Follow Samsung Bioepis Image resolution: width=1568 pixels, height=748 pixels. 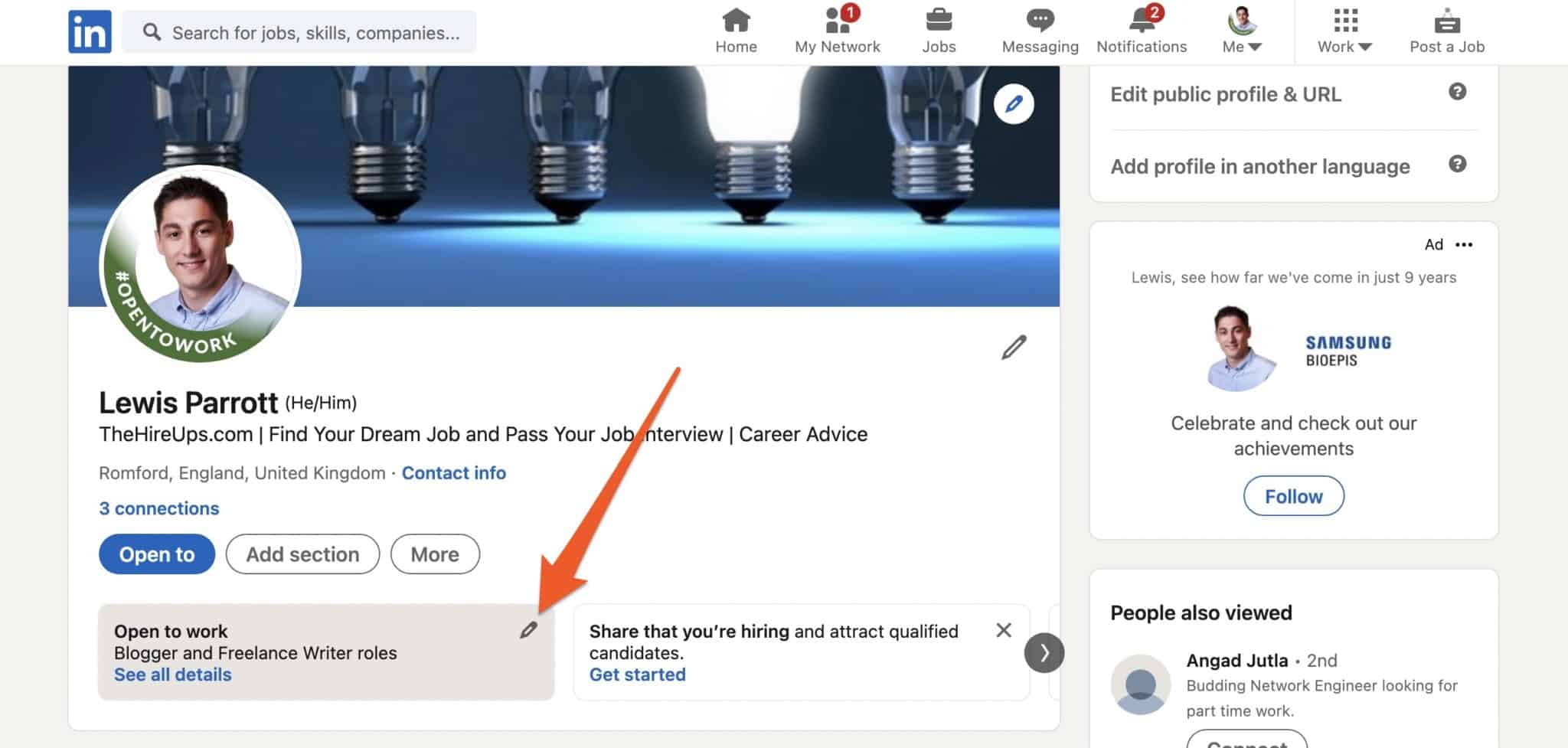pyautogui.click(x=1293, y=496)
